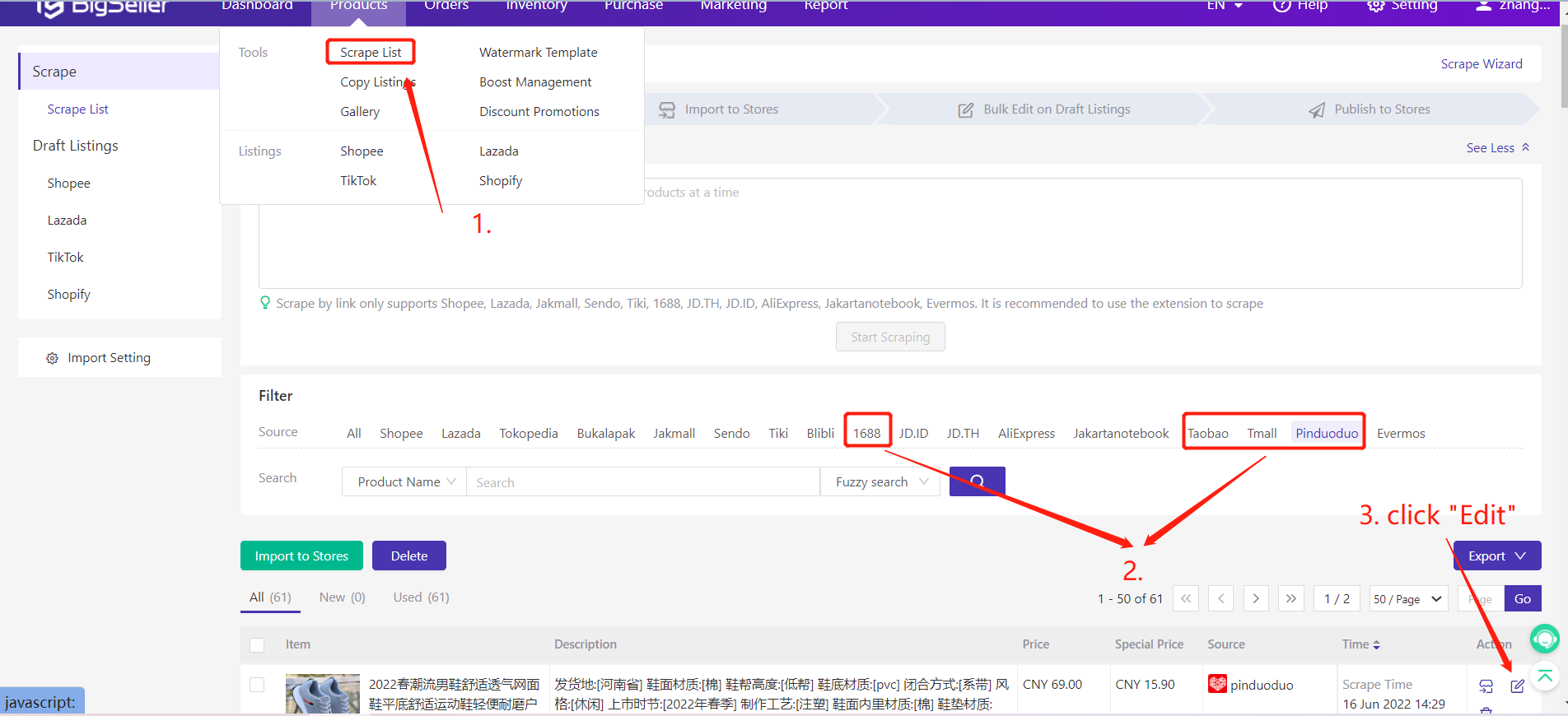Click the Start Scraping button
This screenshot has width=1568, height=716.
890,337
